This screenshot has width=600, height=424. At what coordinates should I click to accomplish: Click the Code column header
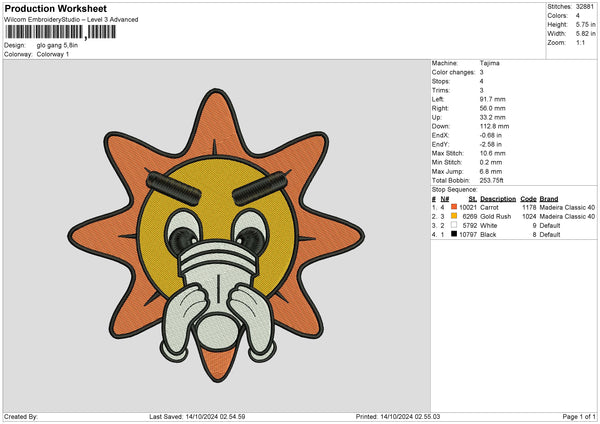pyautogui.click(x=529, y=199)
